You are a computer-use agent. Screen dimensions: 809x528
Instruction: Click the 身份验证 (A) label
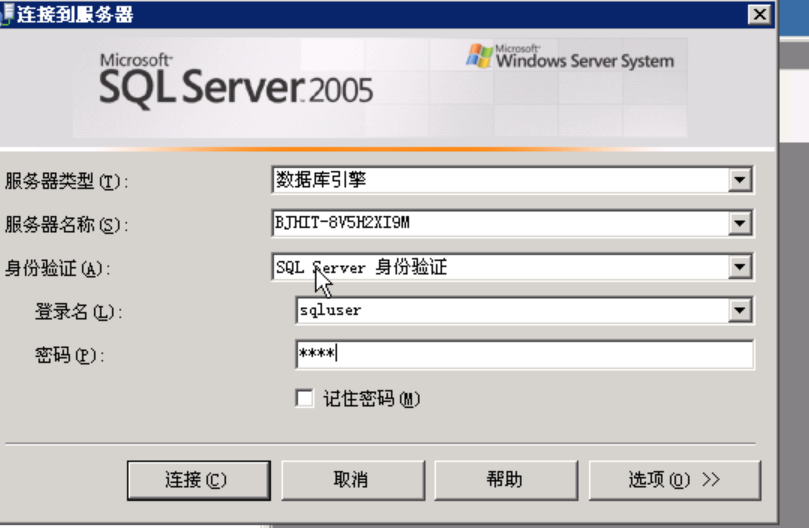coord(57,268)
